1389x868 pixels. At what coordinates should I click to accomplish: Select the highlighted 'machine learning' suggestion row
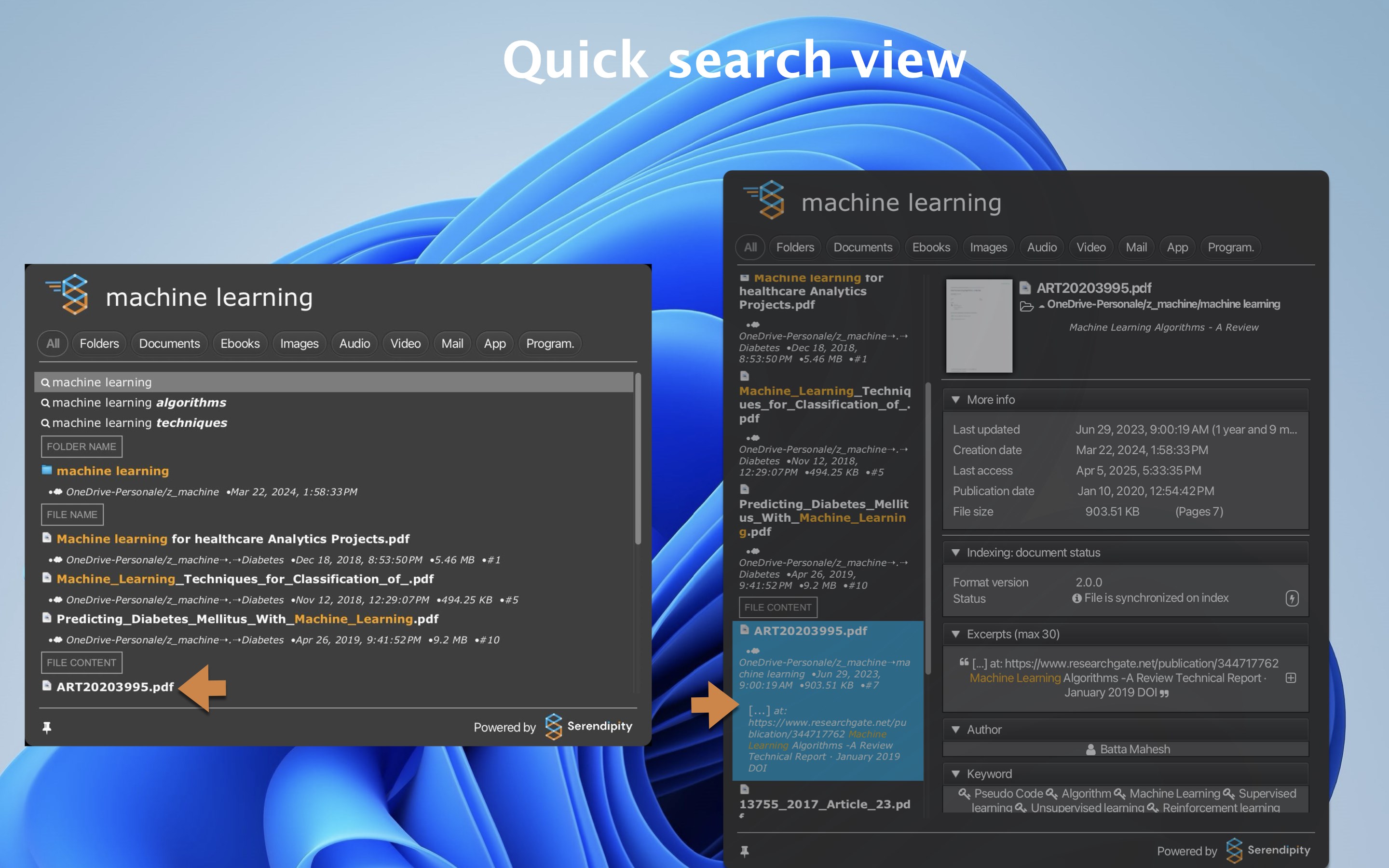point(334,382)
